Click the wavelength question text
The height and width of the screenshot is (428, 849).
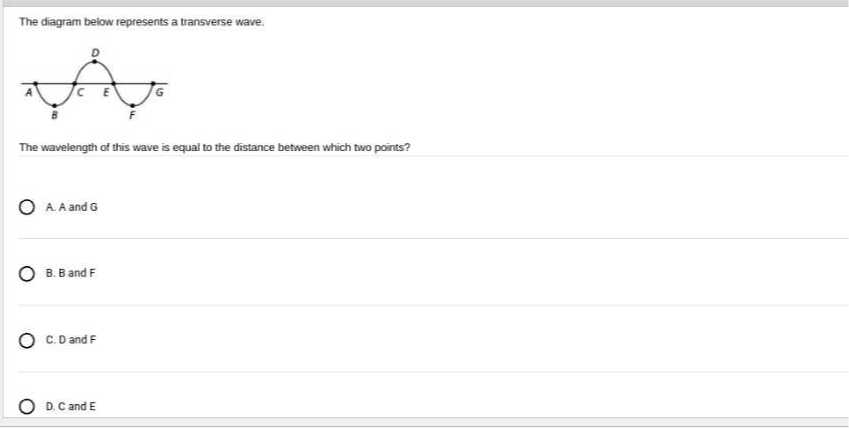(214, 147)
